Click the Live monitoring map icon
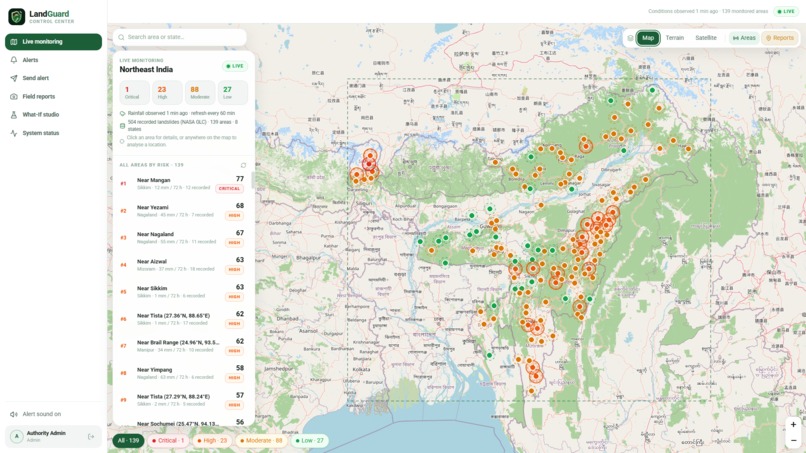This screenshot has height=453, width=806. pos(14,42)
